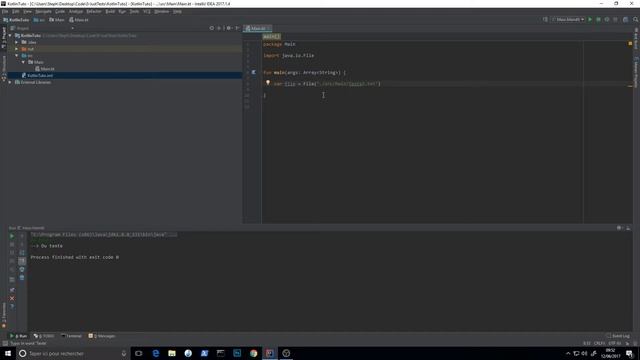Open the Messages tool window tab

(x=102, y=336)
